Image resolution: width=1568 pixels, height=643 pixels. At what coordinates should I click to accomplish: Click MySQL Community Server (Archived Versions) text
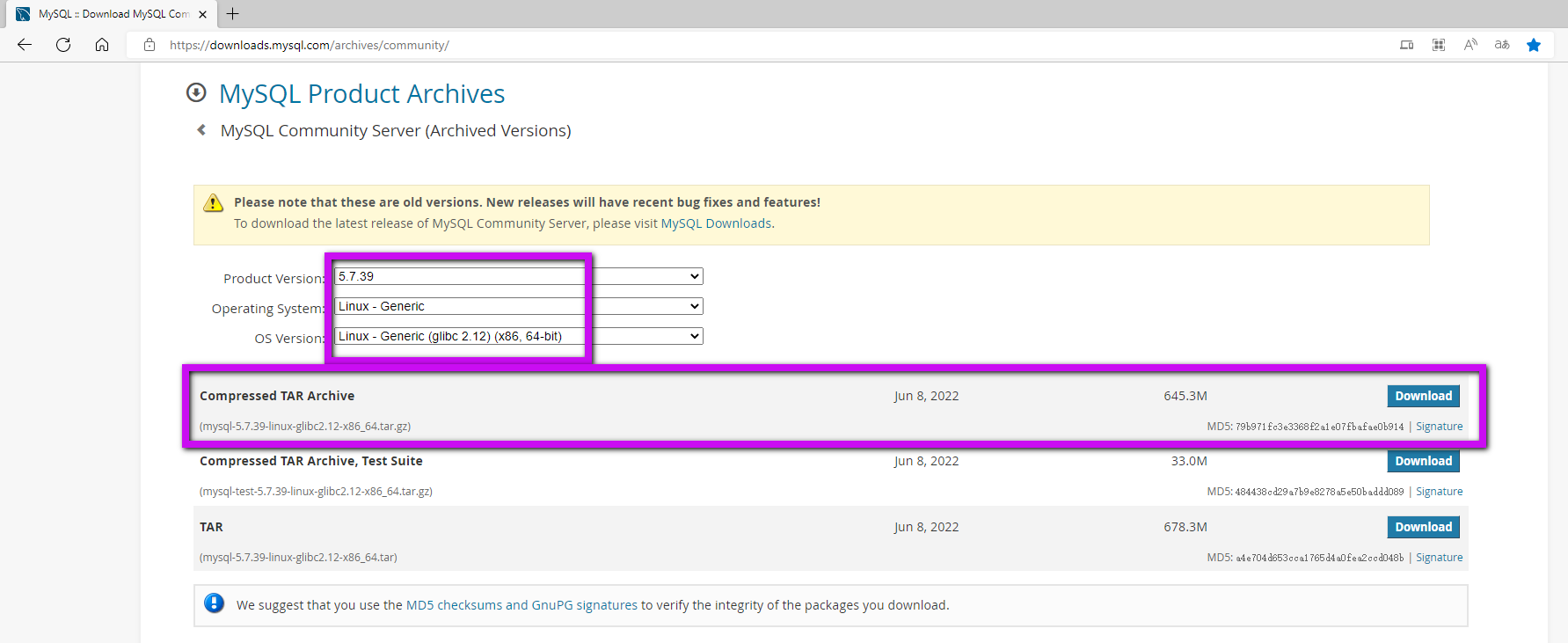tap(396, 131)
